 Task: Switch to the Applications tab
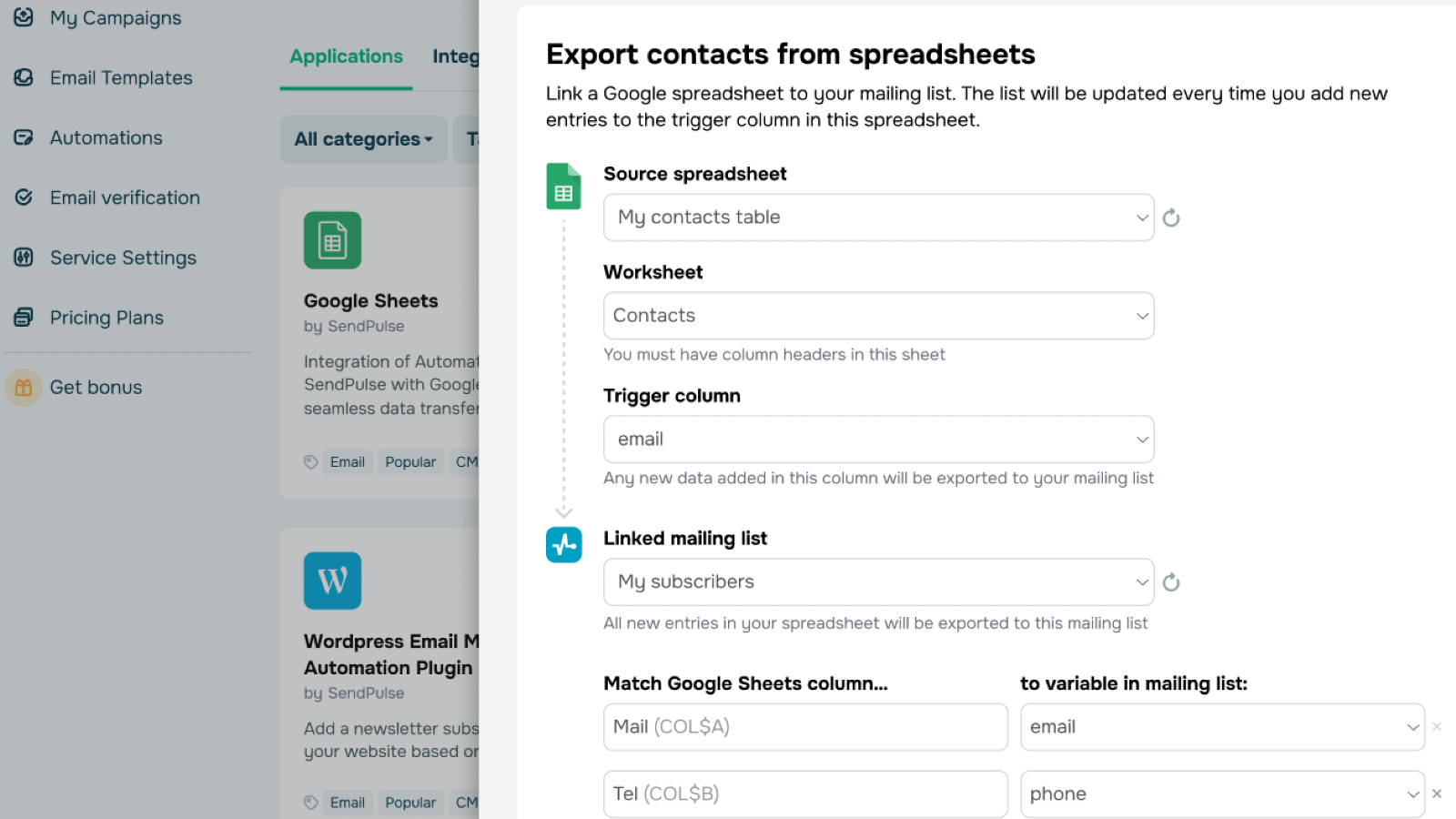[x=346, y=56]
